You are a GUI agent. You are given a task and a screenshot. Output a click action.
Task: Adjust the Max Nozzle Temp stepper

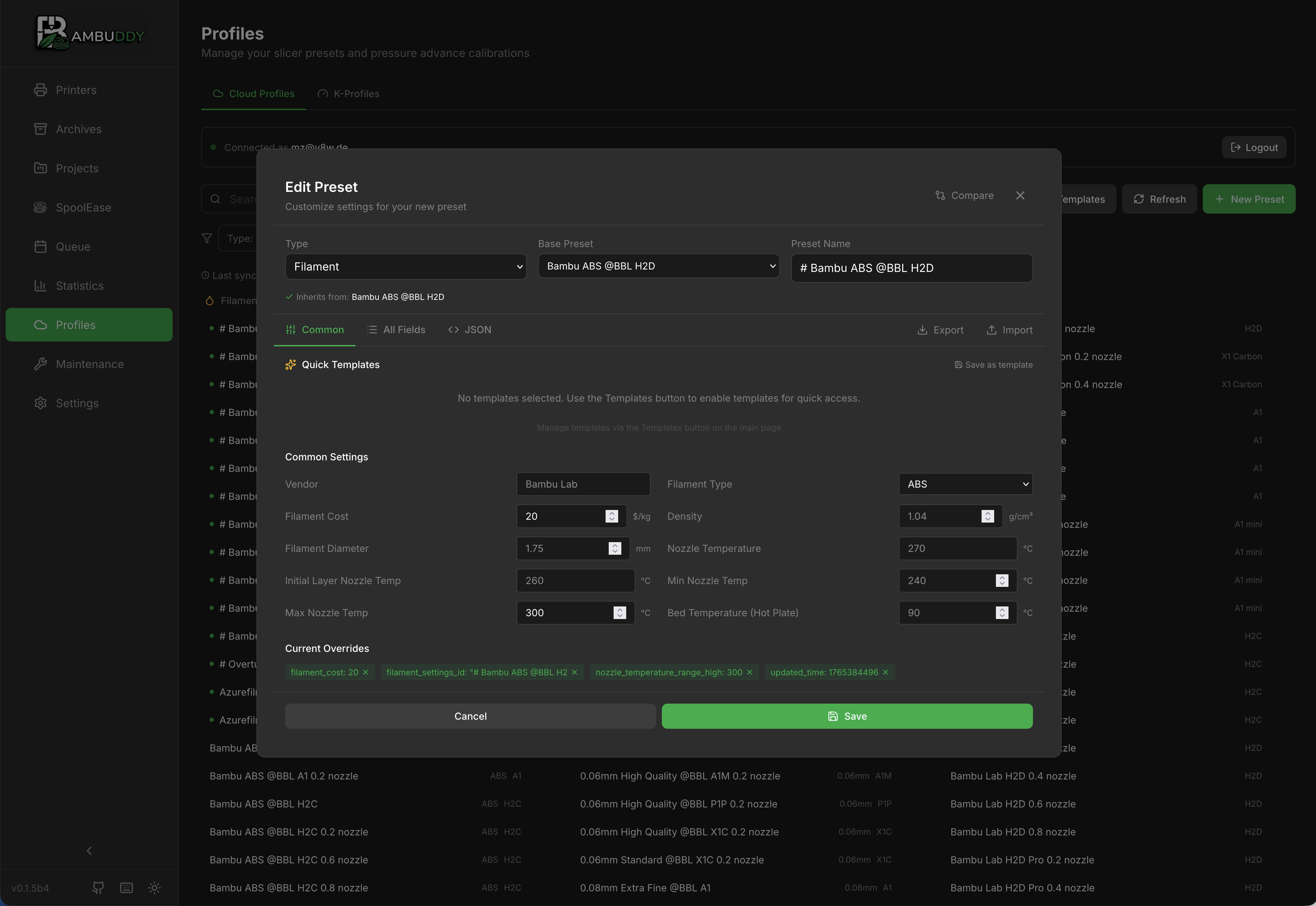pyautogui.click(x=620, y=612)
